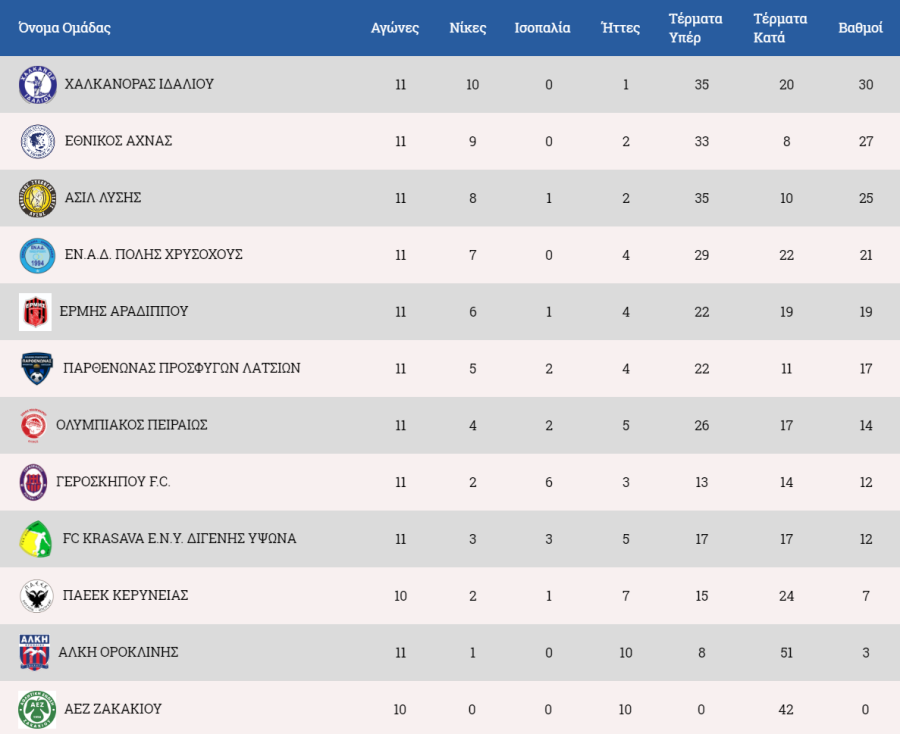
Task: Select the FC KRASAVA yellow-green logo
Action: (x=36, y=539)
